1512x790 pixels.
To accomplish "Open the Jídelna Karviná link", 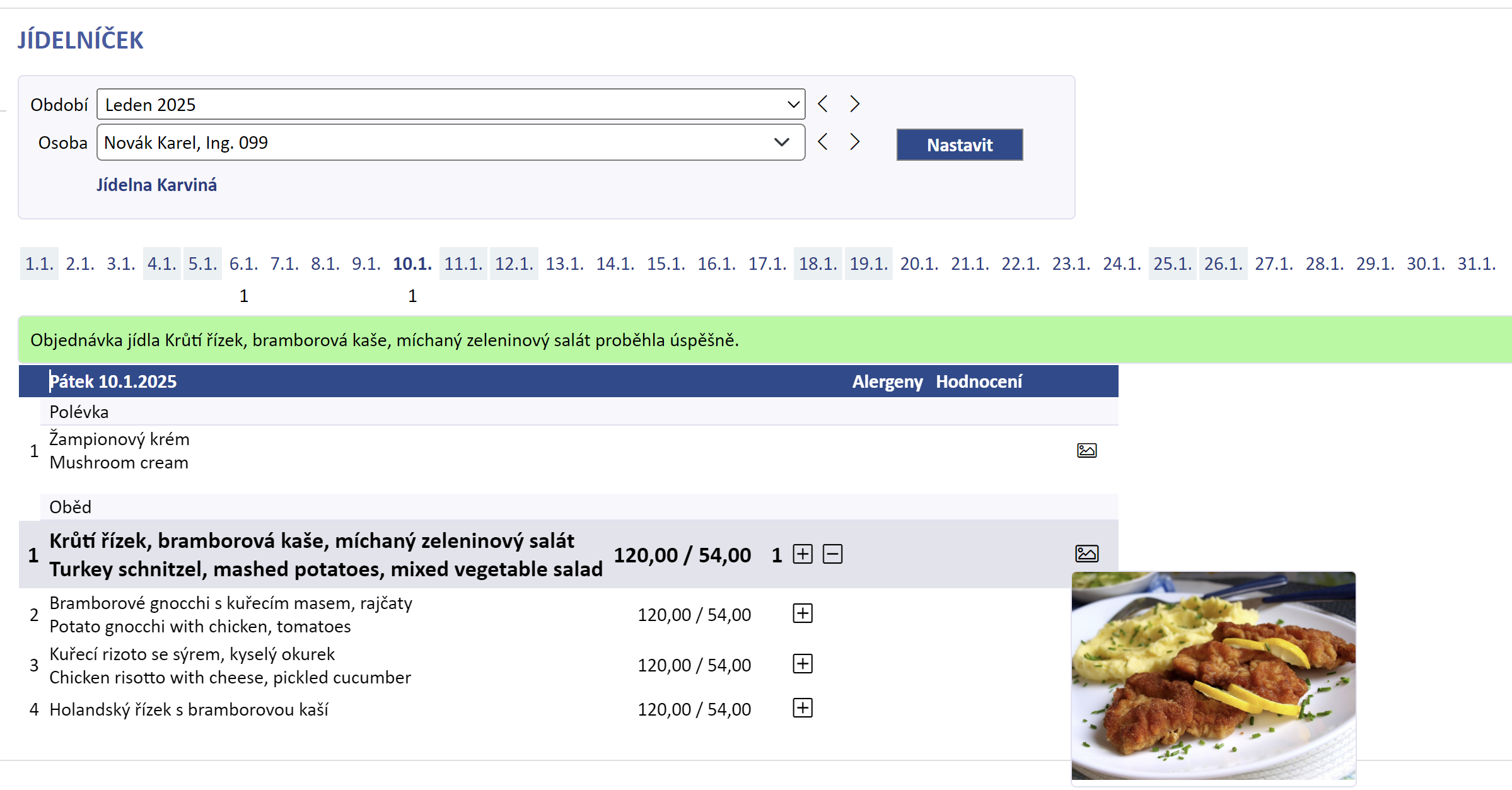I will (x=156, y=185).
